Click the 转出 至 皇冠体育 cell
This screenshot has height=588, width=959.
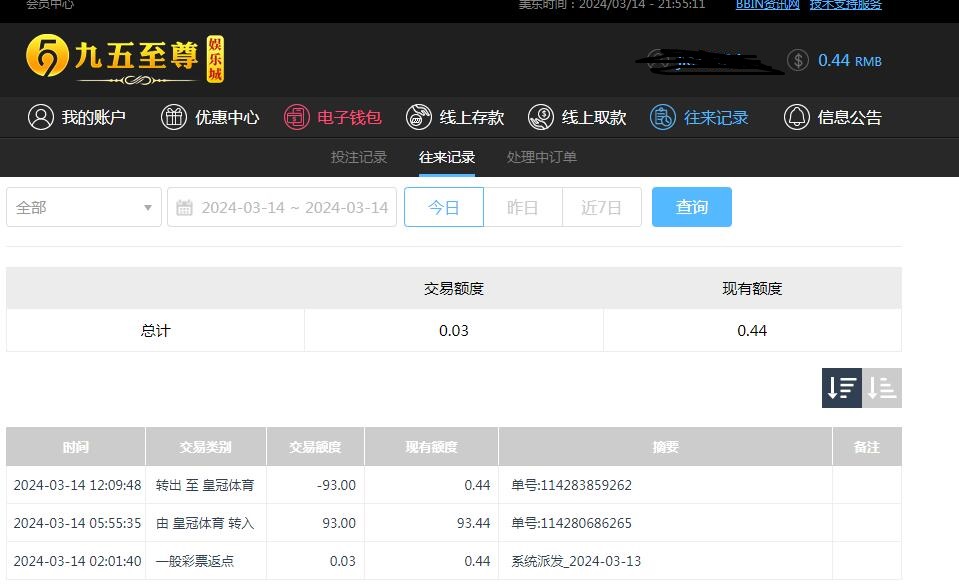point(205,485)
